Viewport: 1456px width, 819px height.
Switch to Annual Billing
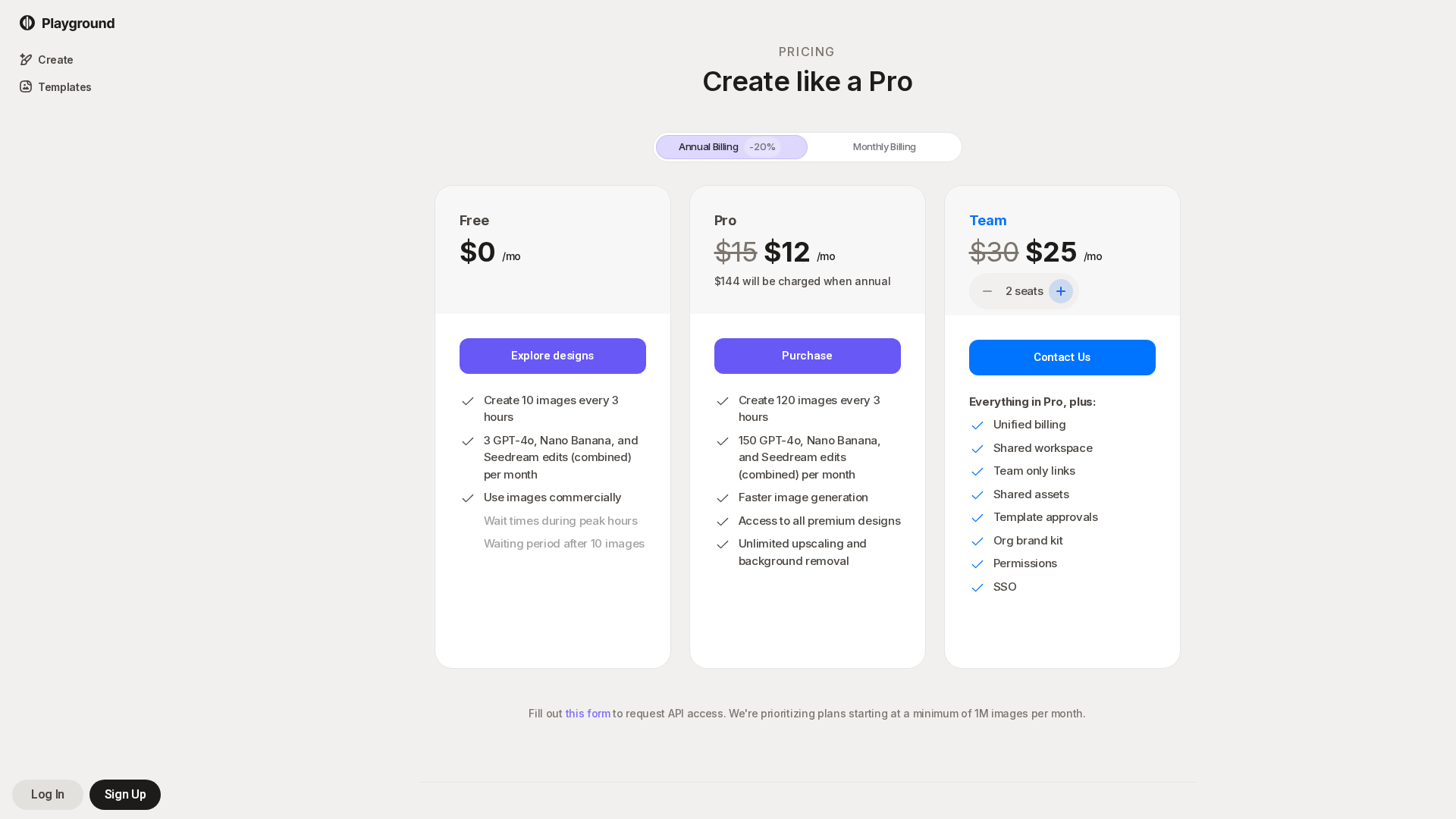coord(708,147)
